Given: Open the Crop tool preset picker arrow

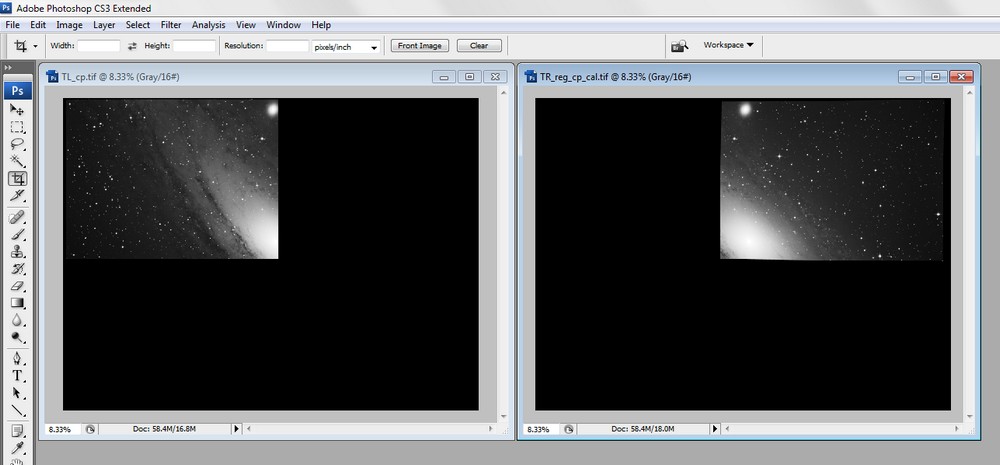Looking at the screenshot, I should point(35,46).
